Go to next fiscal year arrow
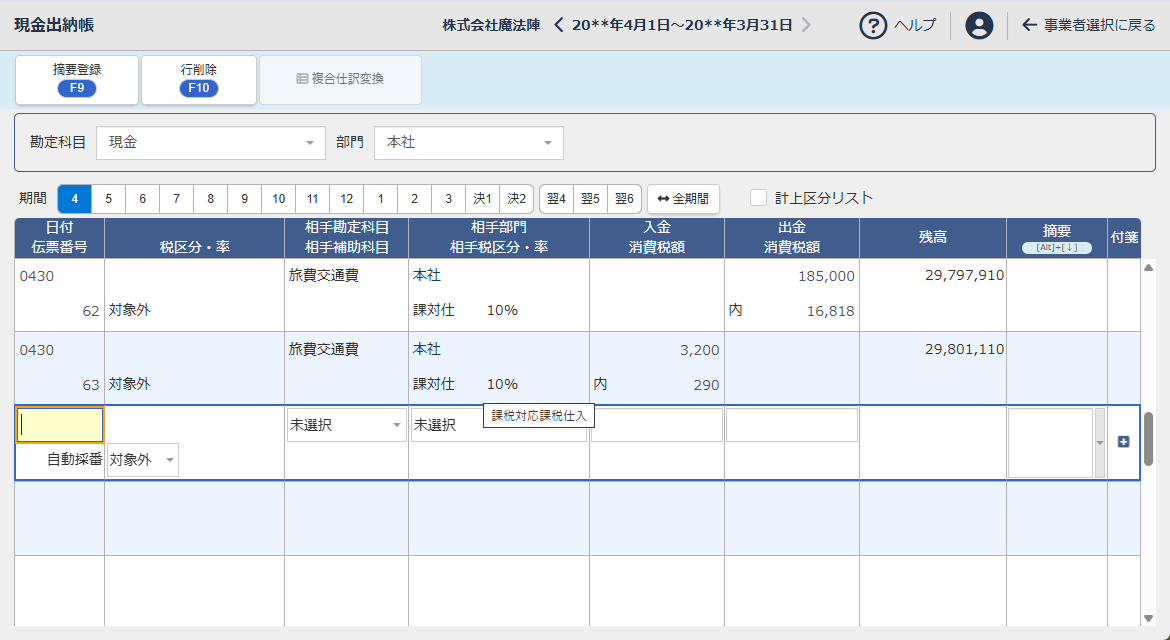 806,25
